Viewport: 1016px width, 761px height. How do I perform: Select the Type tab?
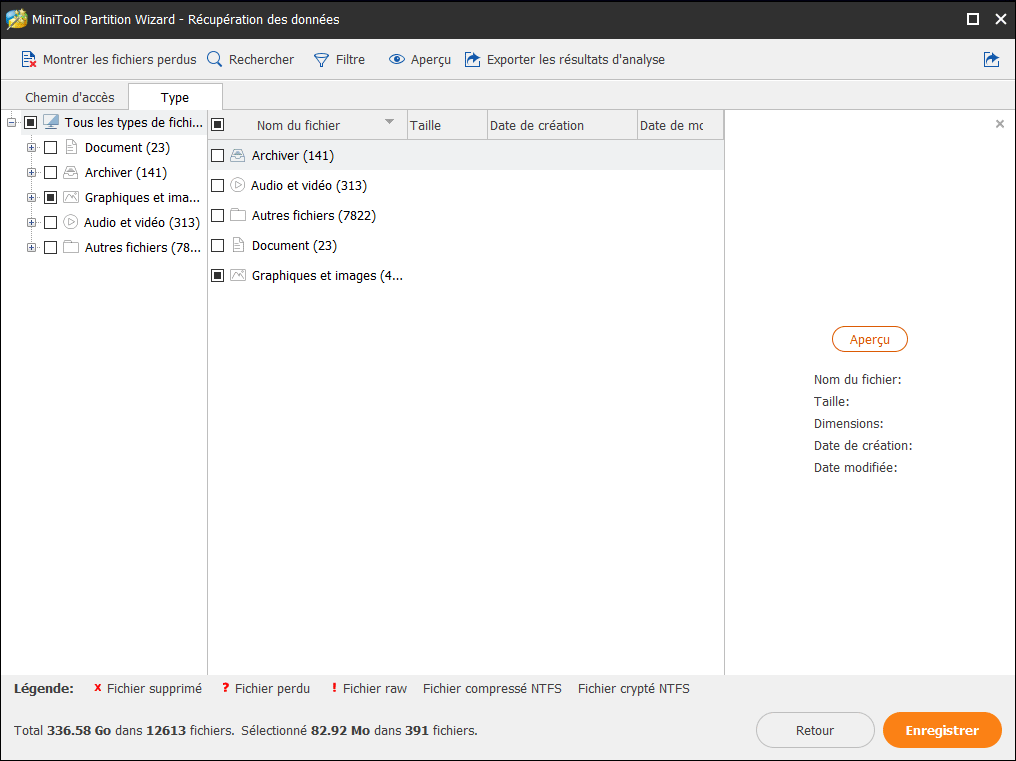point(175,97)
